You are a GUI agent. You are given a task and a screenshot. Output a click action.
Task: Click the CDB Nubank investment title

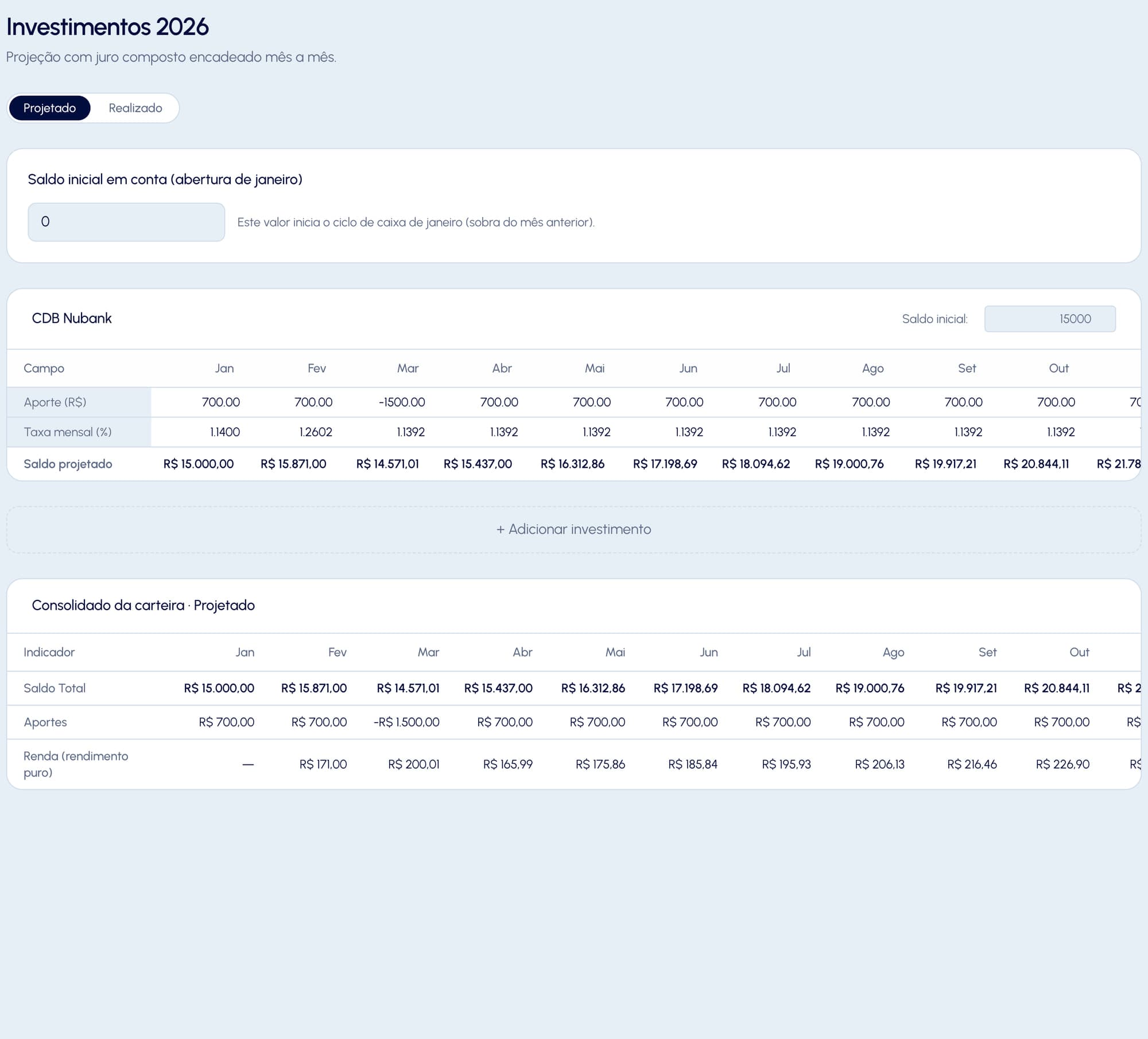(72, 318)
